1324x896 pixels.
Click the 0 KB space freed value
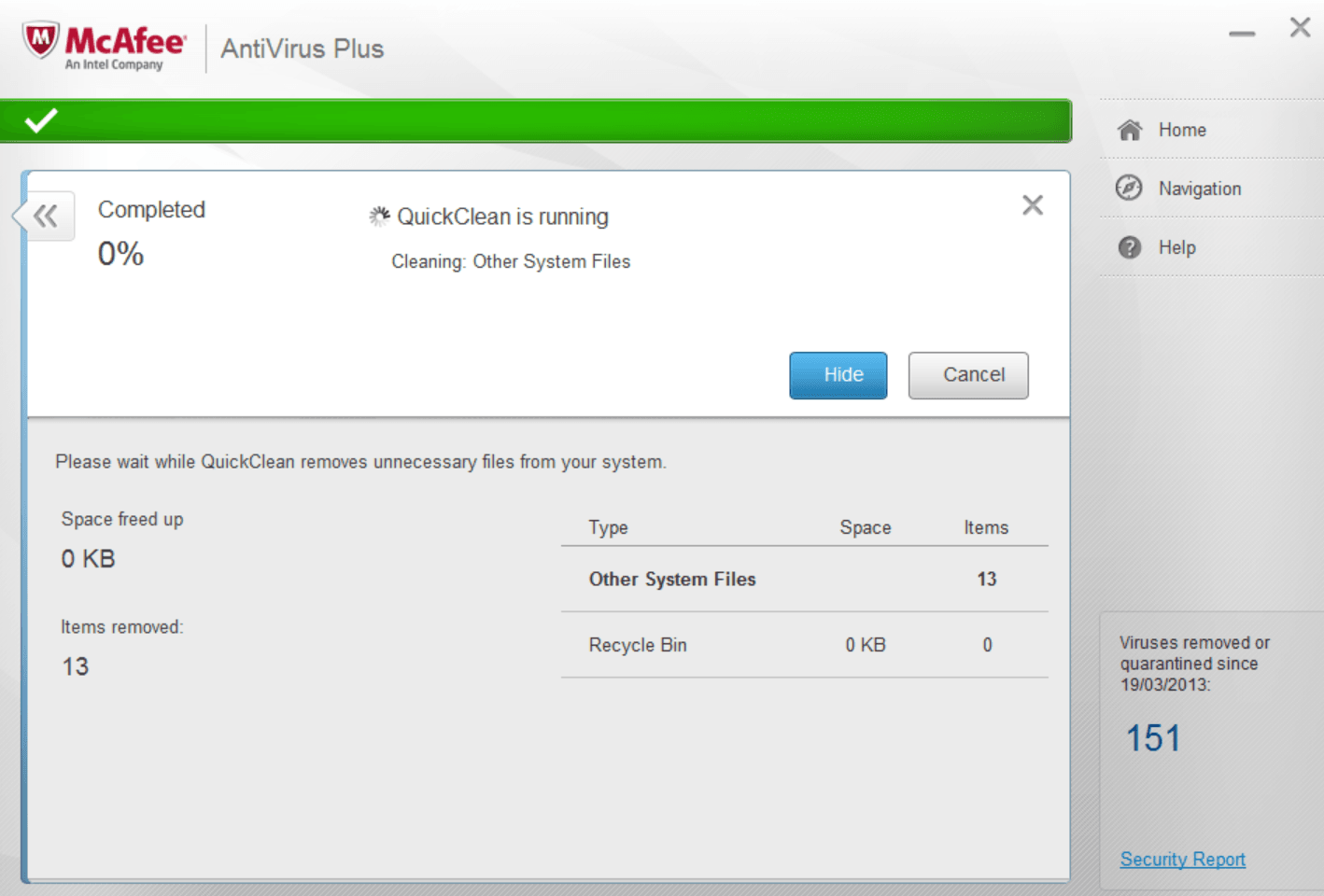pyautogui.click(x=89, y=559)
